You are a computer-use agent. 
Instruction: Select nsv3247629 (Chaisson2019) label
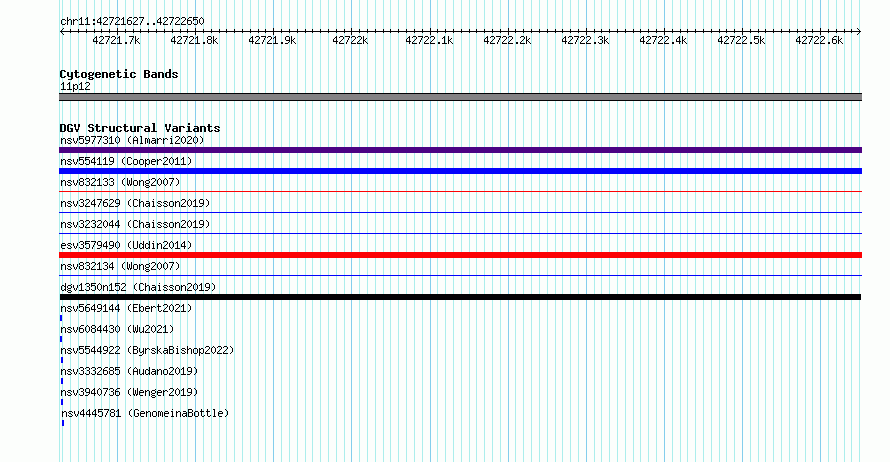135,203
